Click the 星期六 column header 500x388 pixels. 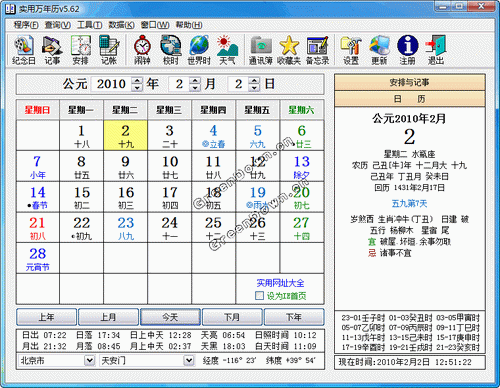[x=302, y=110]
